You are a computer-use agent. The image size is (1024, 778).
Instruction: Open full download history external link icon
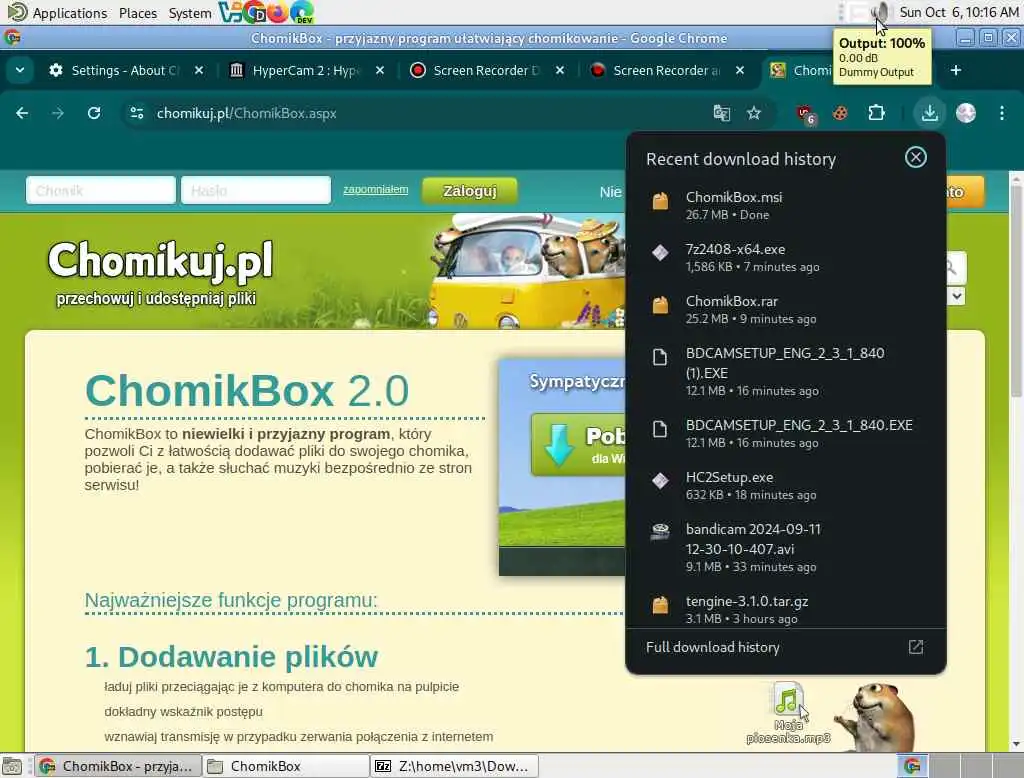pyautogui.click(x=916, y=647)
